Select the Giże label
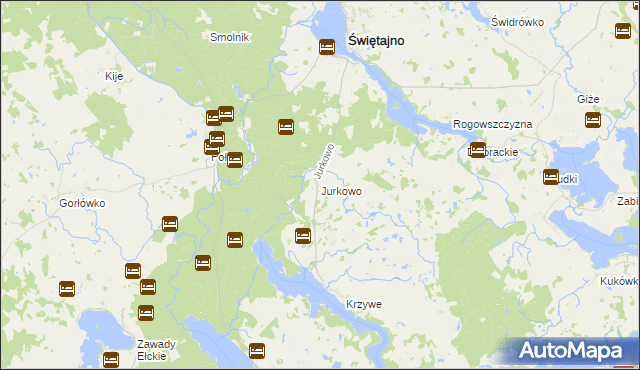The width and height of the screenshot is (640, 370). (x=588, y=99)
